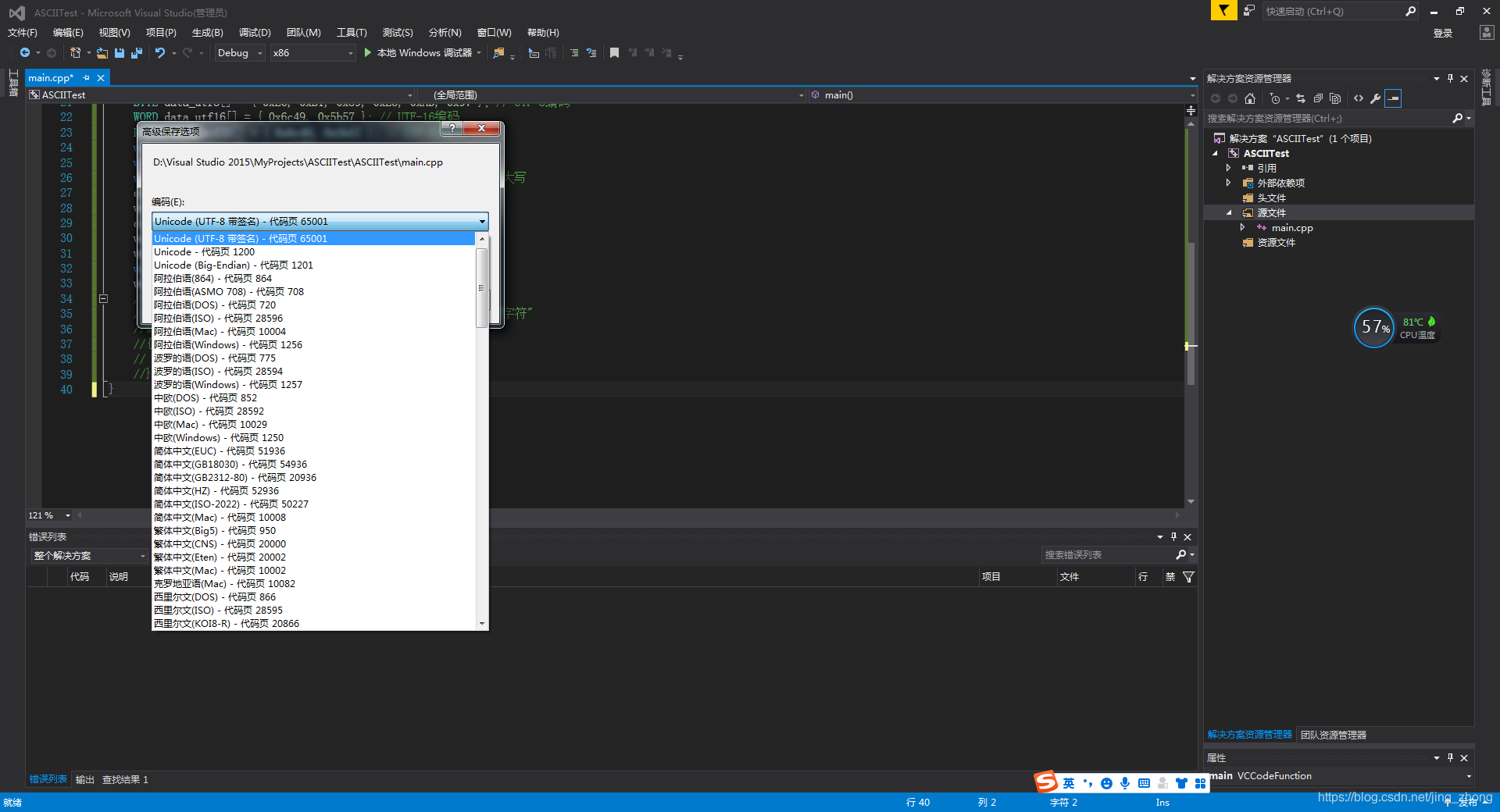This screenshot has width=1500, height=812.
Task: Toggle Show All Files in Solution Explorer
Action: point(1335,98)
